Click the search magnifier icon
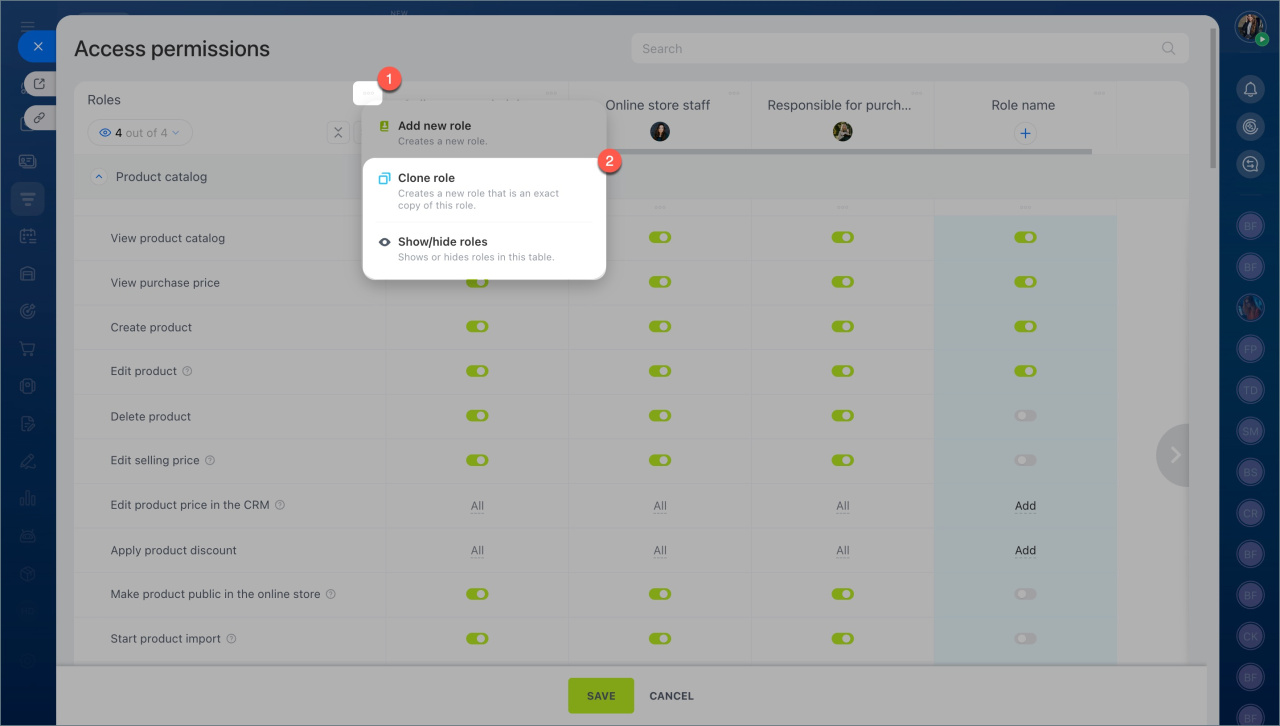1280x726 pixels. (x=1168, y=48)
